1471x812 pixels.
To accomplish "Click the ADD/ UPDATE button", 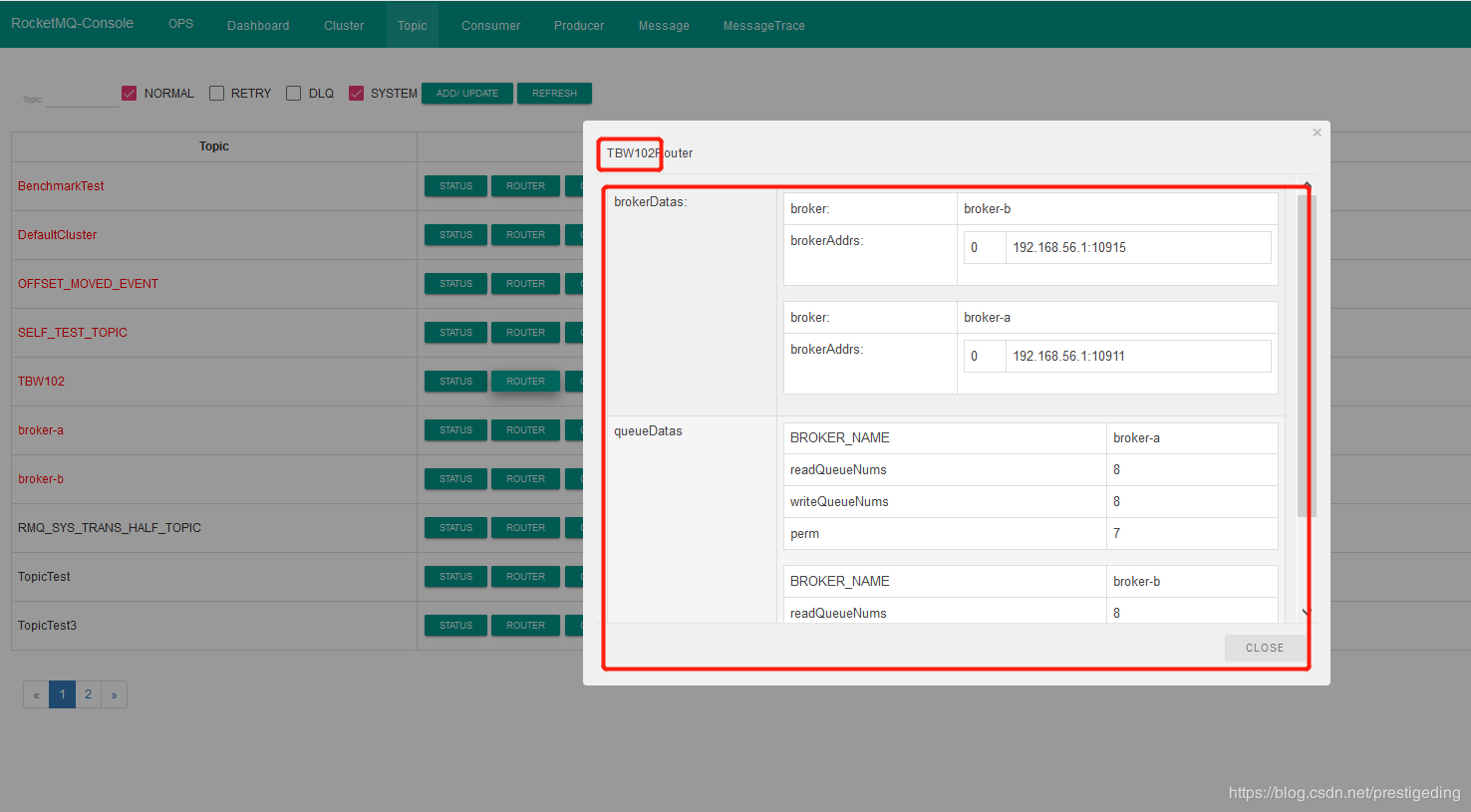I will pos(466,93).
